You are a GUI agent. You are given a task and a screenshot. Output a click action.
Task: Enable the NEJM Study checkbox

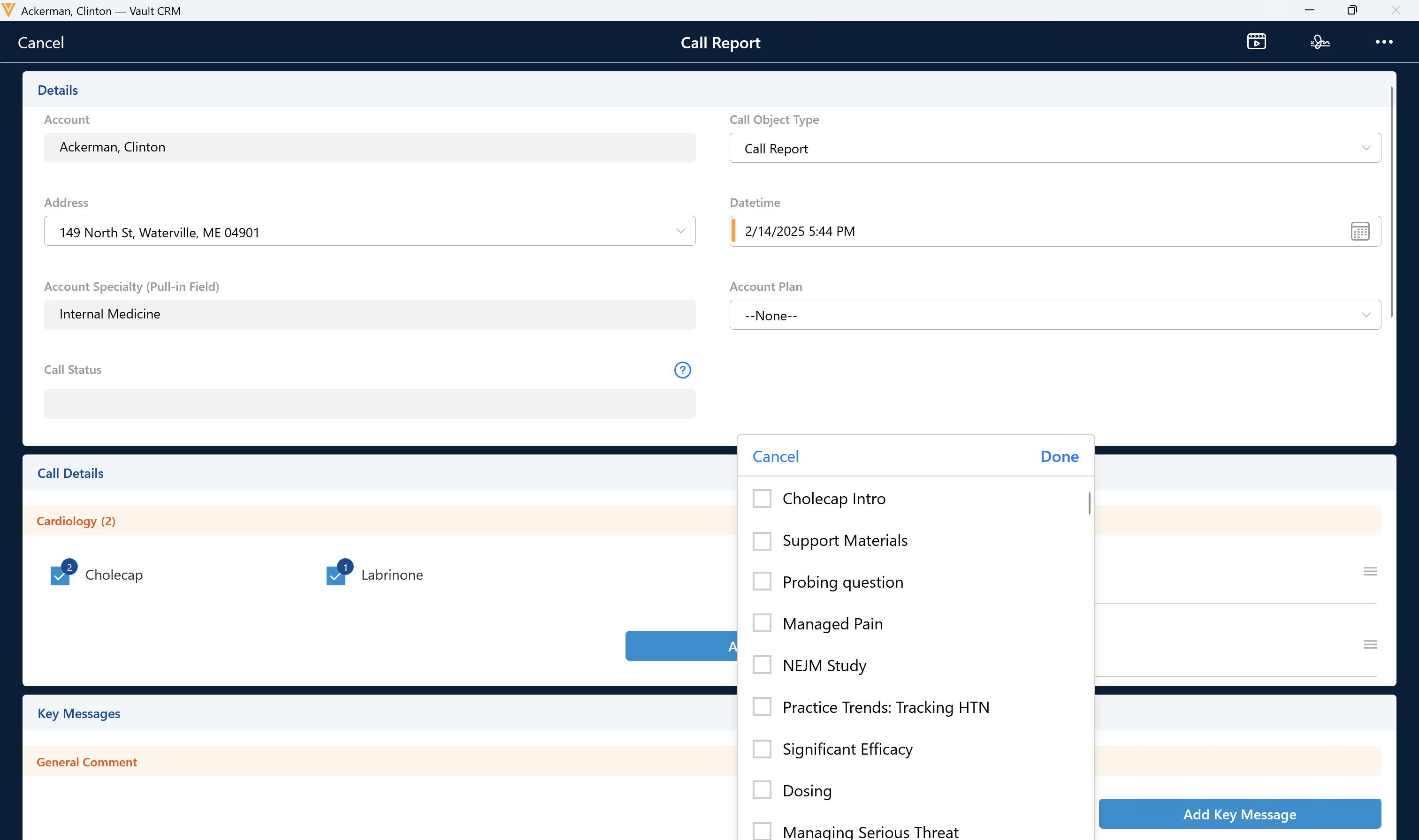762,665
